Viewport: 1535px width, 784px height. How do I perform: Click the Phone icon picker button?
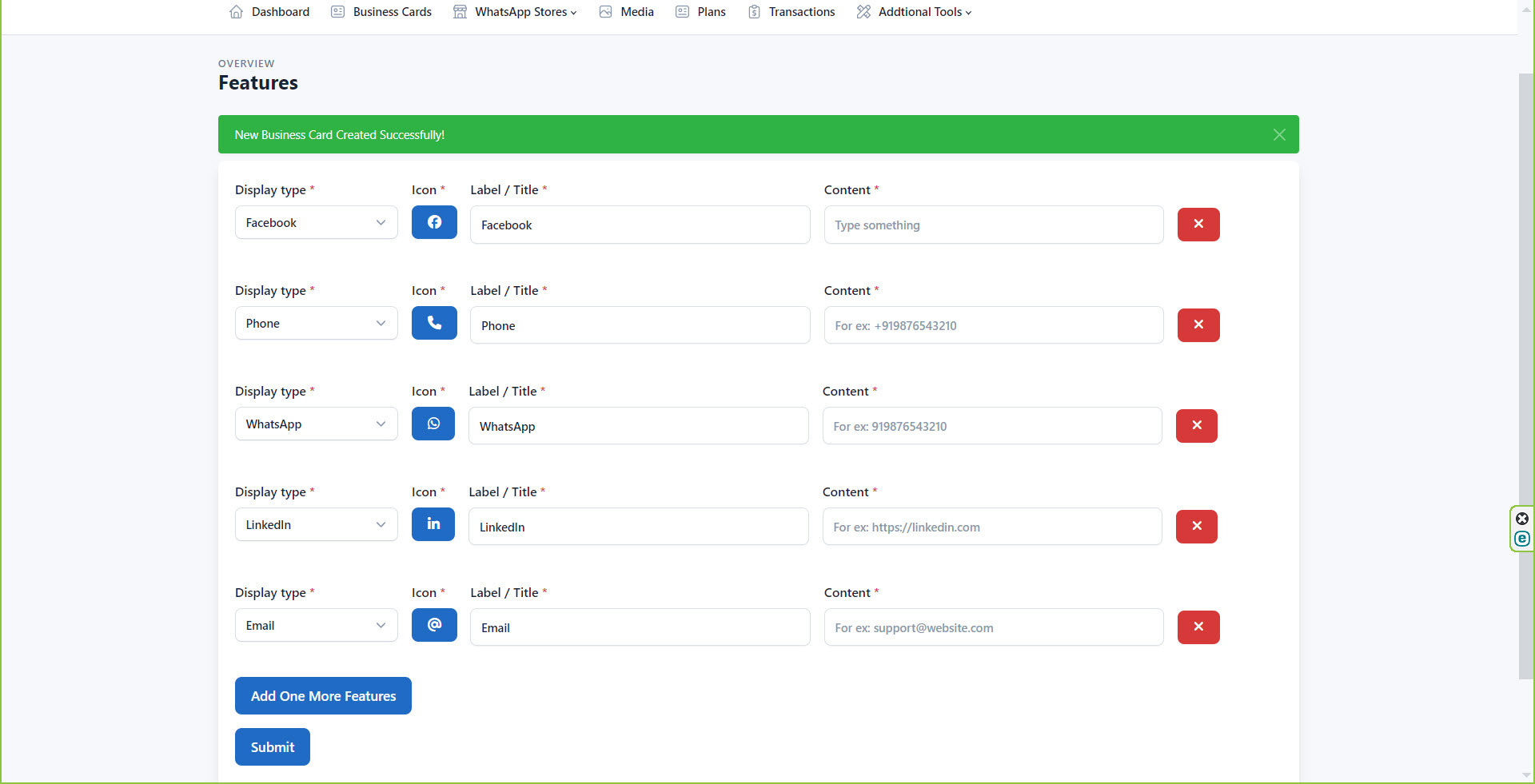(x=434, y=323)
